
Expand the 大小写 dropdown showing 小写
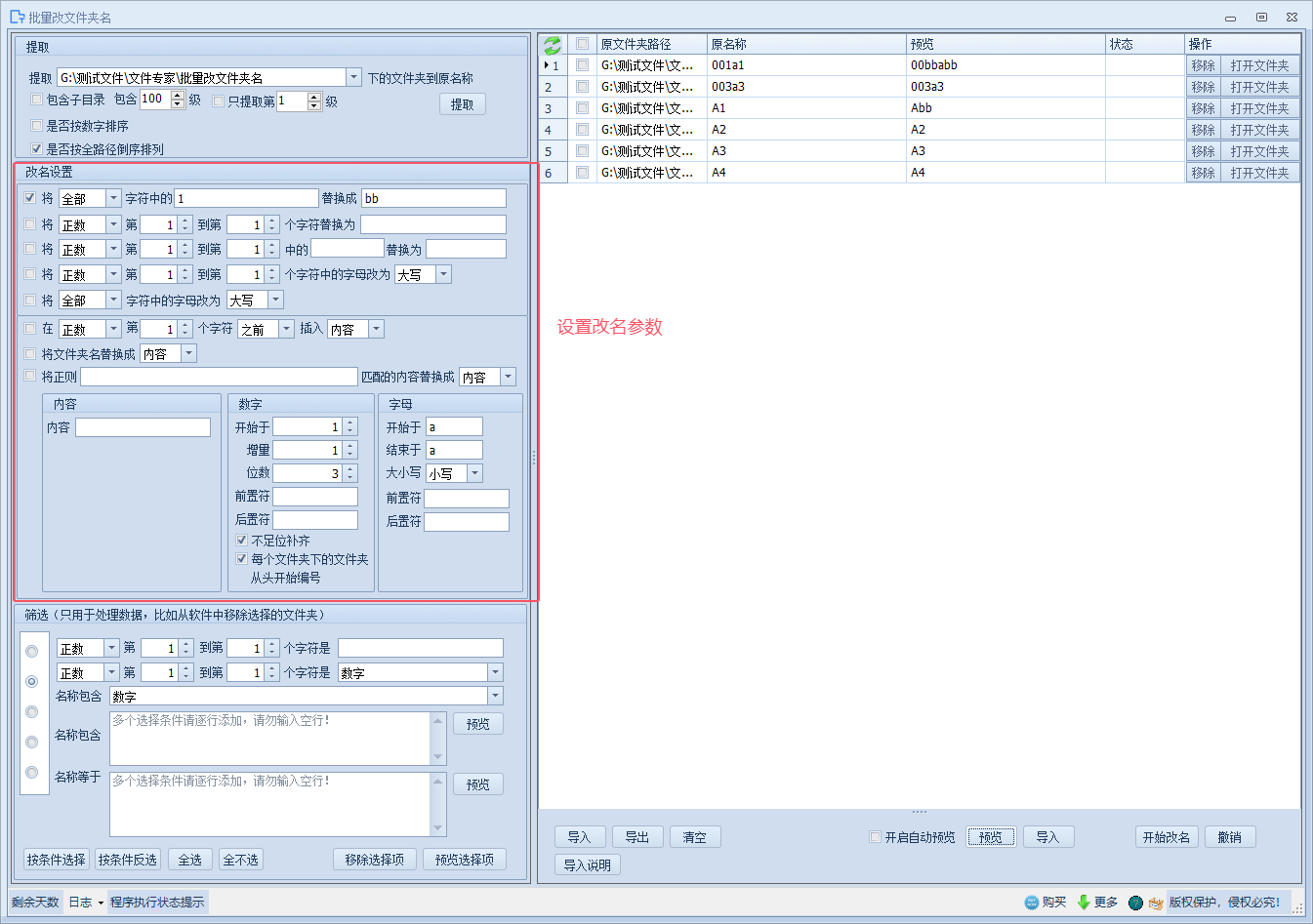click(x=474, y=473)
